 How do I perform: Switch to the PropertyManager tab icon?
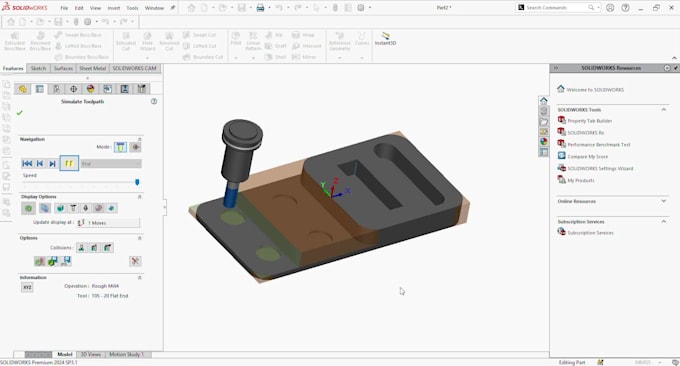pyautogui.click(x=39, y=89)
